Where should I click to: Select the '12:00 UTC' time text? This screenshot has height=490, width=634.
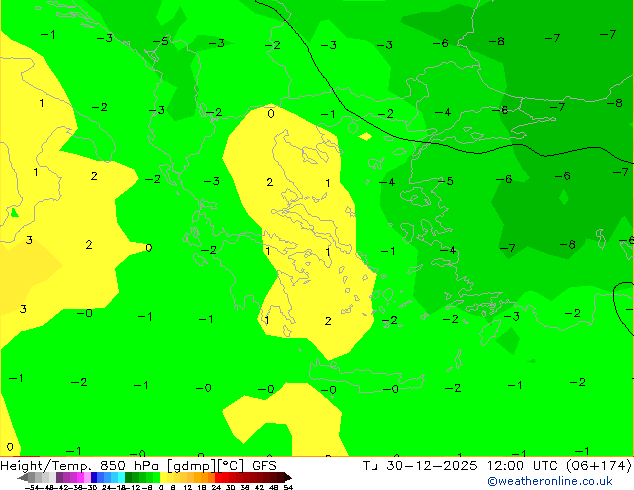(x=524, y=466)
